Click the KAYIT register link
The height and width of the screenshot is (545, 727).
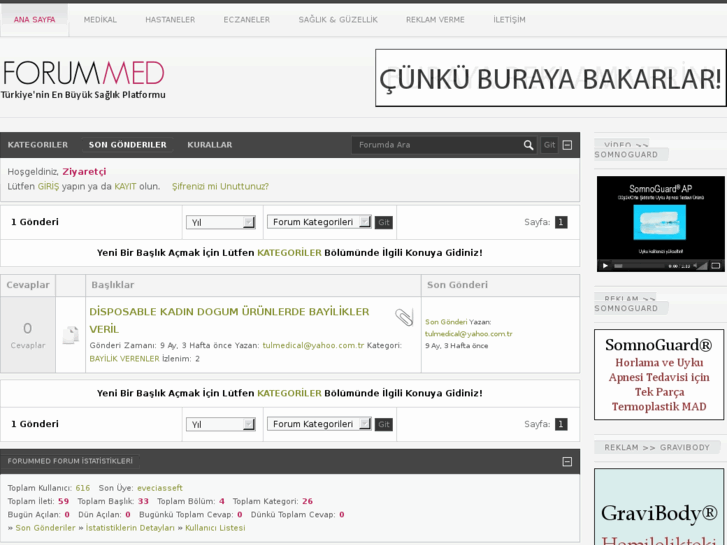point(125,186)
